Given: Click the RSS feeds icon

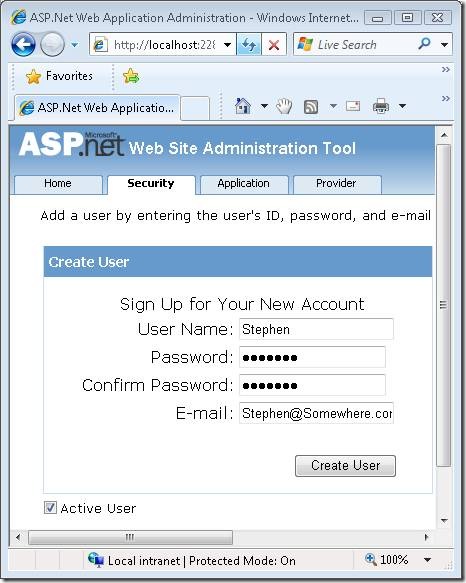Looking at the screenshot, I should pyautogui.click(x=311, y=107).
